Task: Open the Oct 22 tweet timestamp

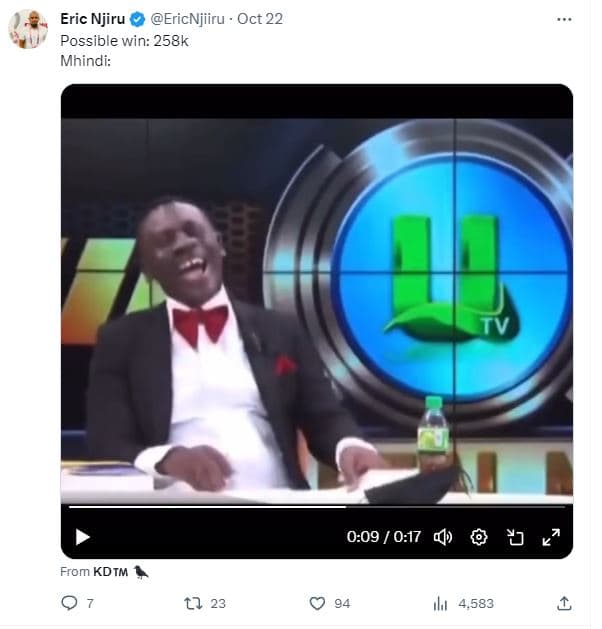Action: point(261,19)
